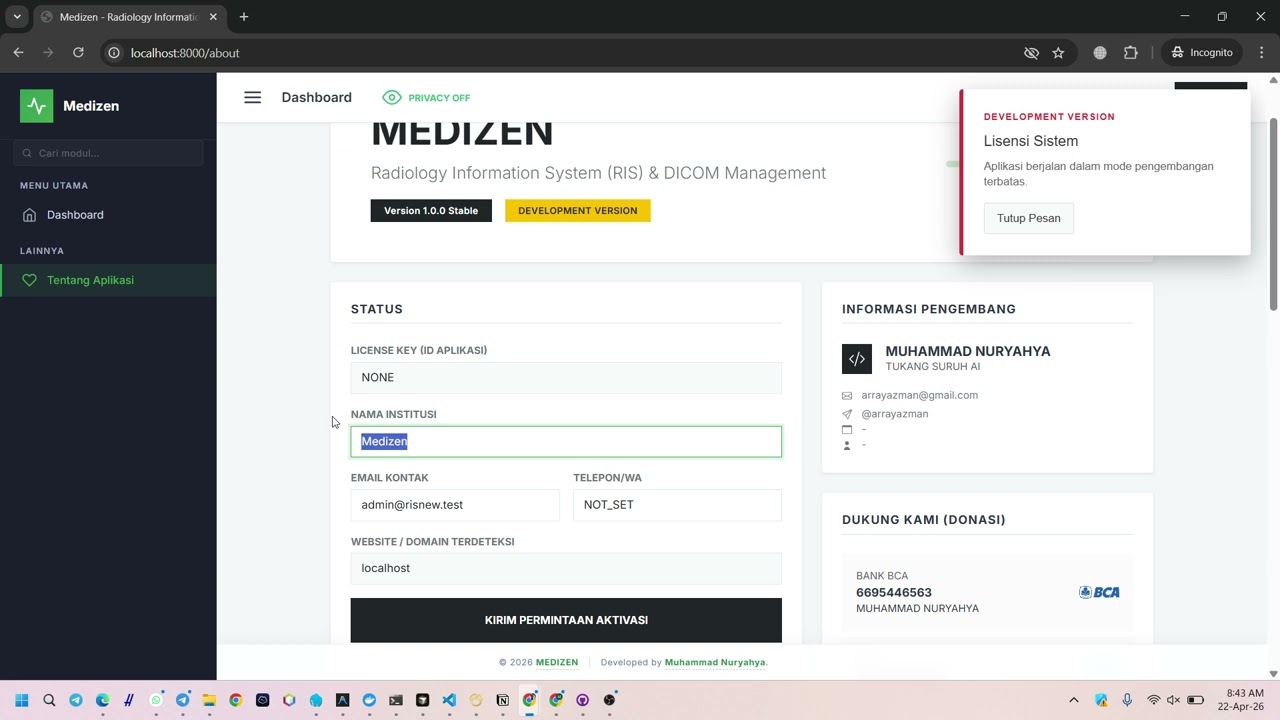Open Notion from the taskbar
Viewport: 1280px width, 720px height.
coord(502,700)
